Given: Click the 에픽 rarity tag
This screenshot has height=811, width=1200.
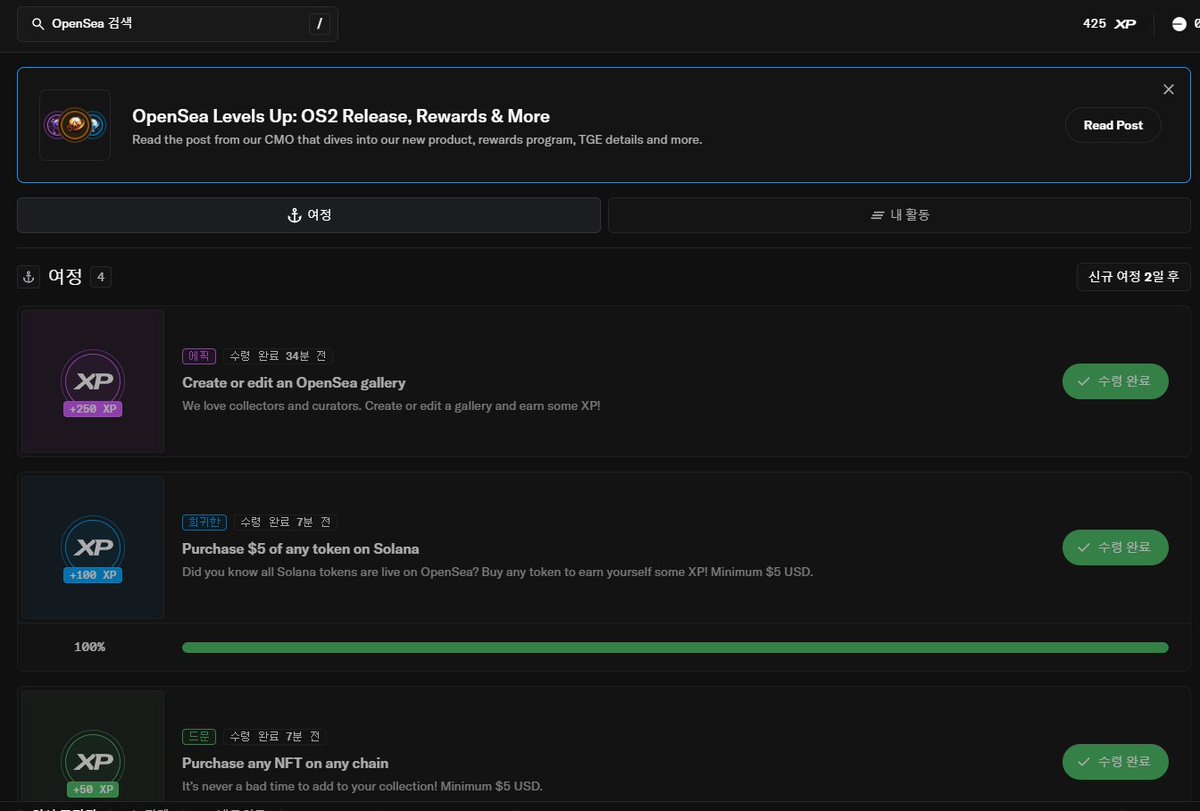Looking at the screenshot, I should point(199,356).
